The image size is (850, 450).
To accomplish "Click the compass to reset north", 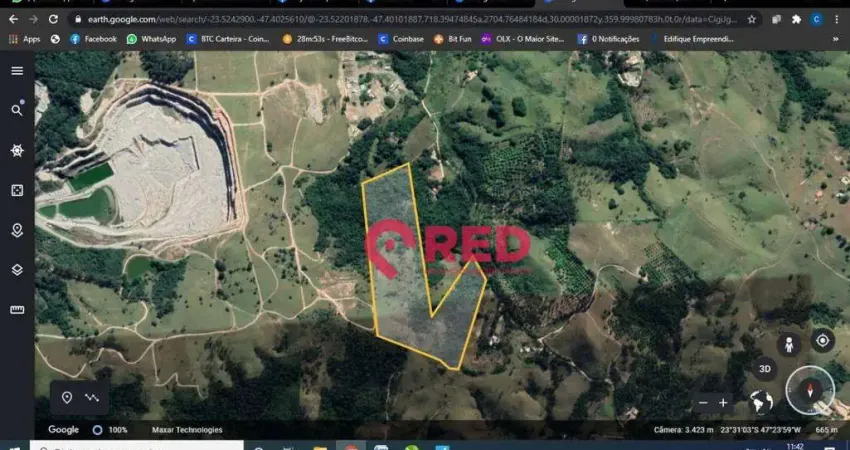I will point(810,390).
